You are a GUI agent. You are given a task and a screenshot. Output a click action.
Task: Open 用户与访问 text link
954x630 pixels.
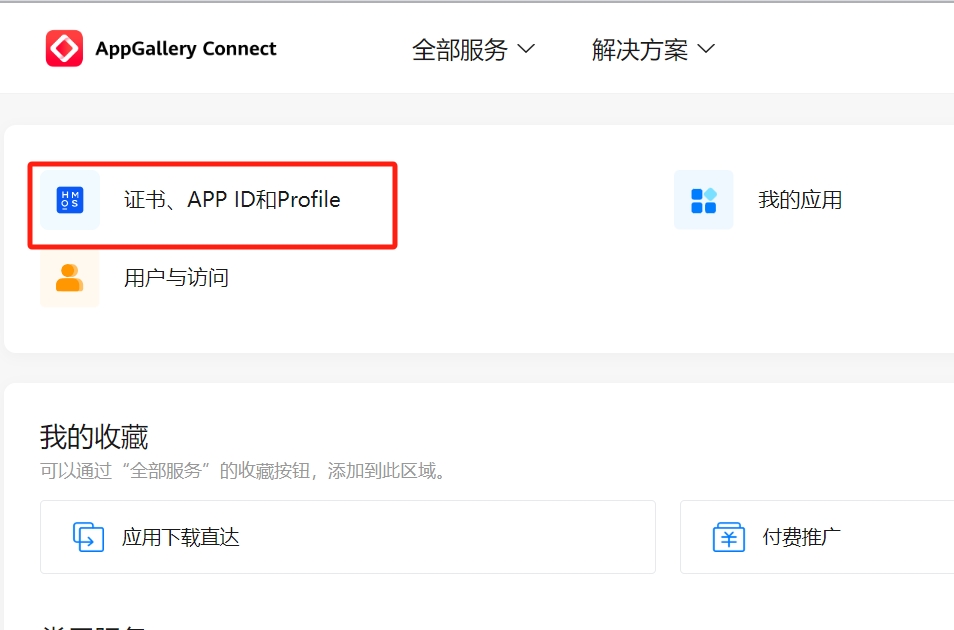point(176,278)
